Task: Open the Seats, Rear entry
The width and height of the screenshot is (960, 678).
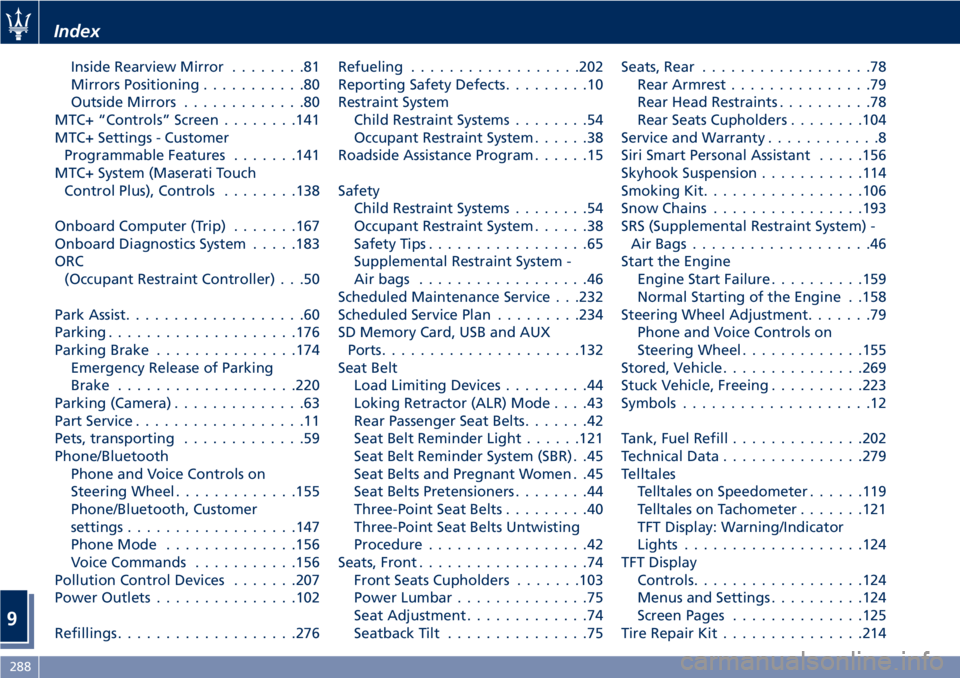Action: (x=754, y=67)
